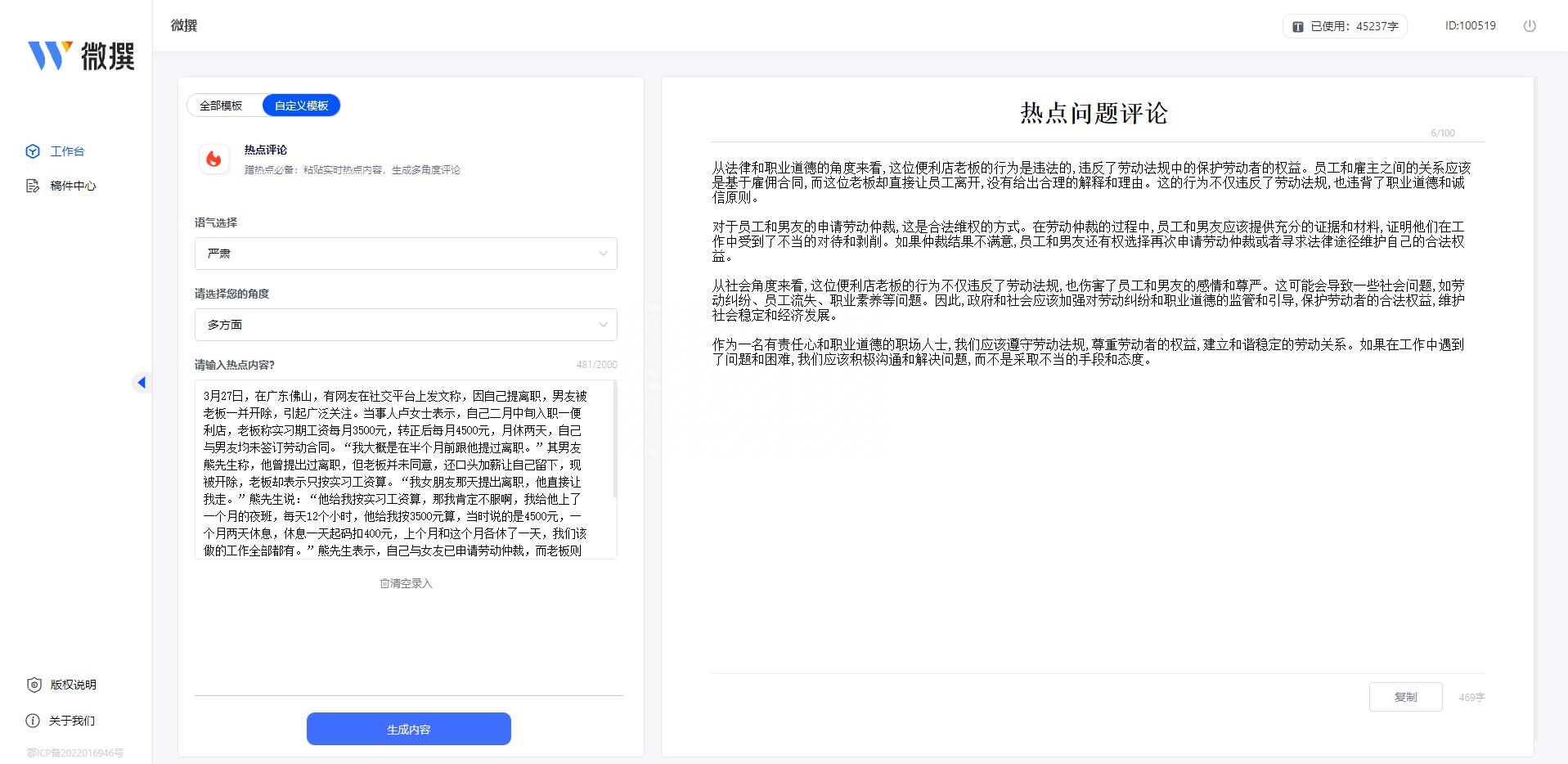Screen dimensions: 1568x764
Task: Click inside the hot topic content textarea
Action: click(405, 470)
